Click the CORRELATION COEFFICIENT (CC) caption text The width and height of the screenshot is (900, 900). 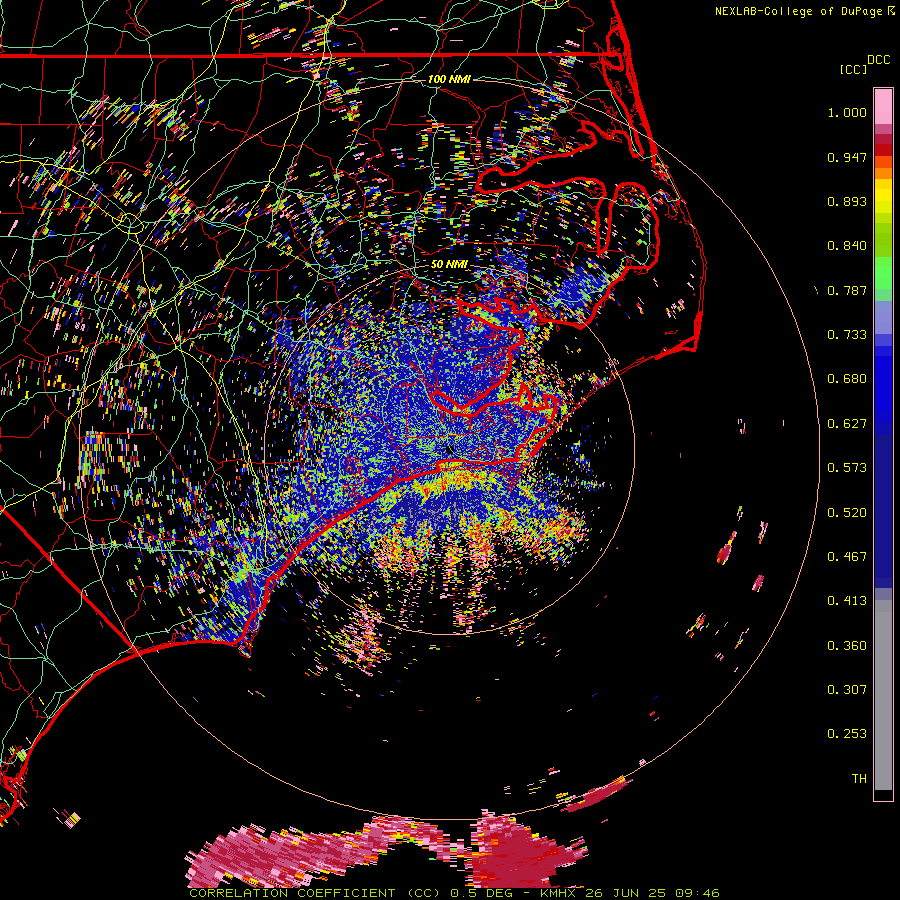click(x=315, y=893)
